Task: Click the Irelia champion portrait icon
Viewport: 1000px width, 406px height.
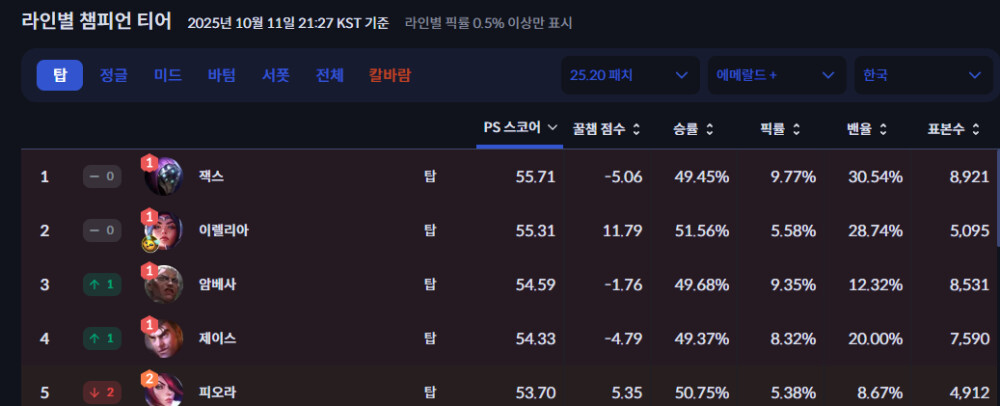Action: pos(163,231)
